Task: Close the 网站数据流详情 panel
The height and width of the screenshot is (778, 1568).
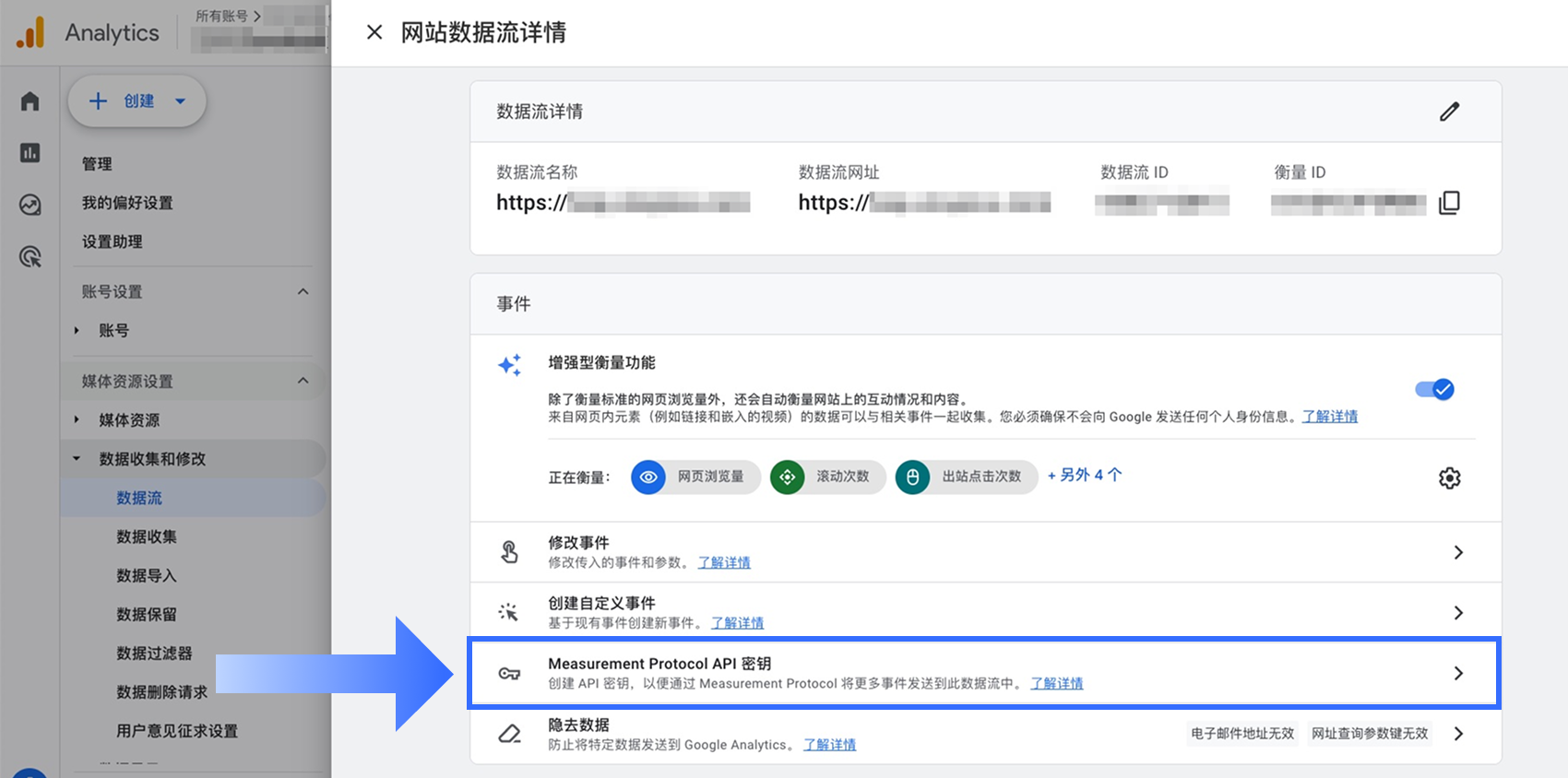Action: 374,32
